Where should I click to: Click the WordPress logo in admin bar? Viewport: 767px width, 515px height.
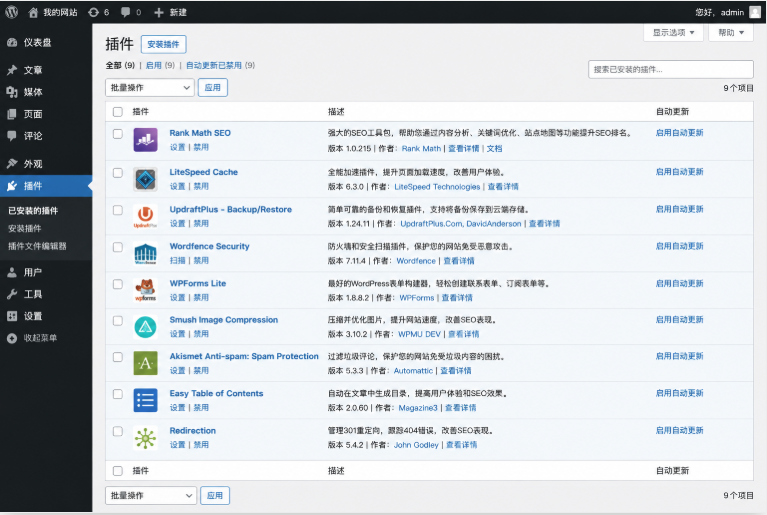coord(12,12)
